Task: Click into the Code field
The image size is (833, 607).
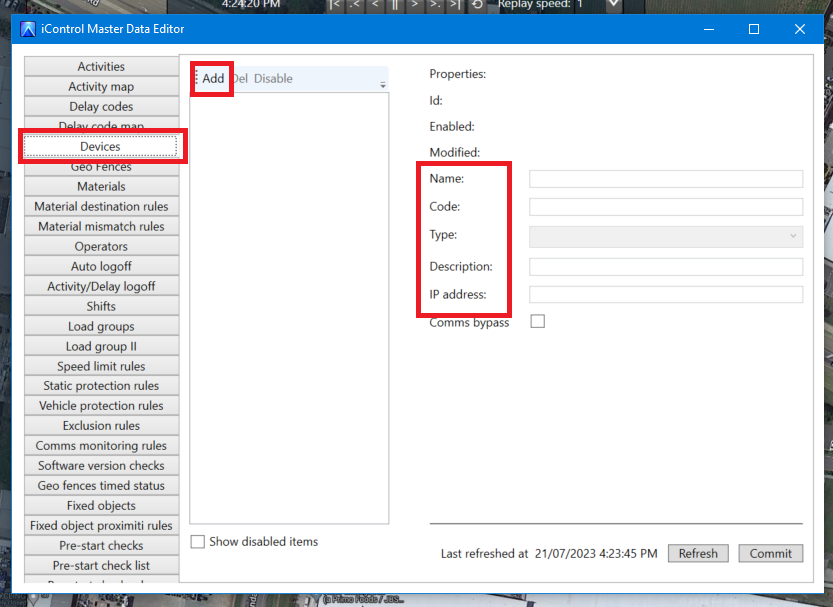Action: click(x=666, y=207)
